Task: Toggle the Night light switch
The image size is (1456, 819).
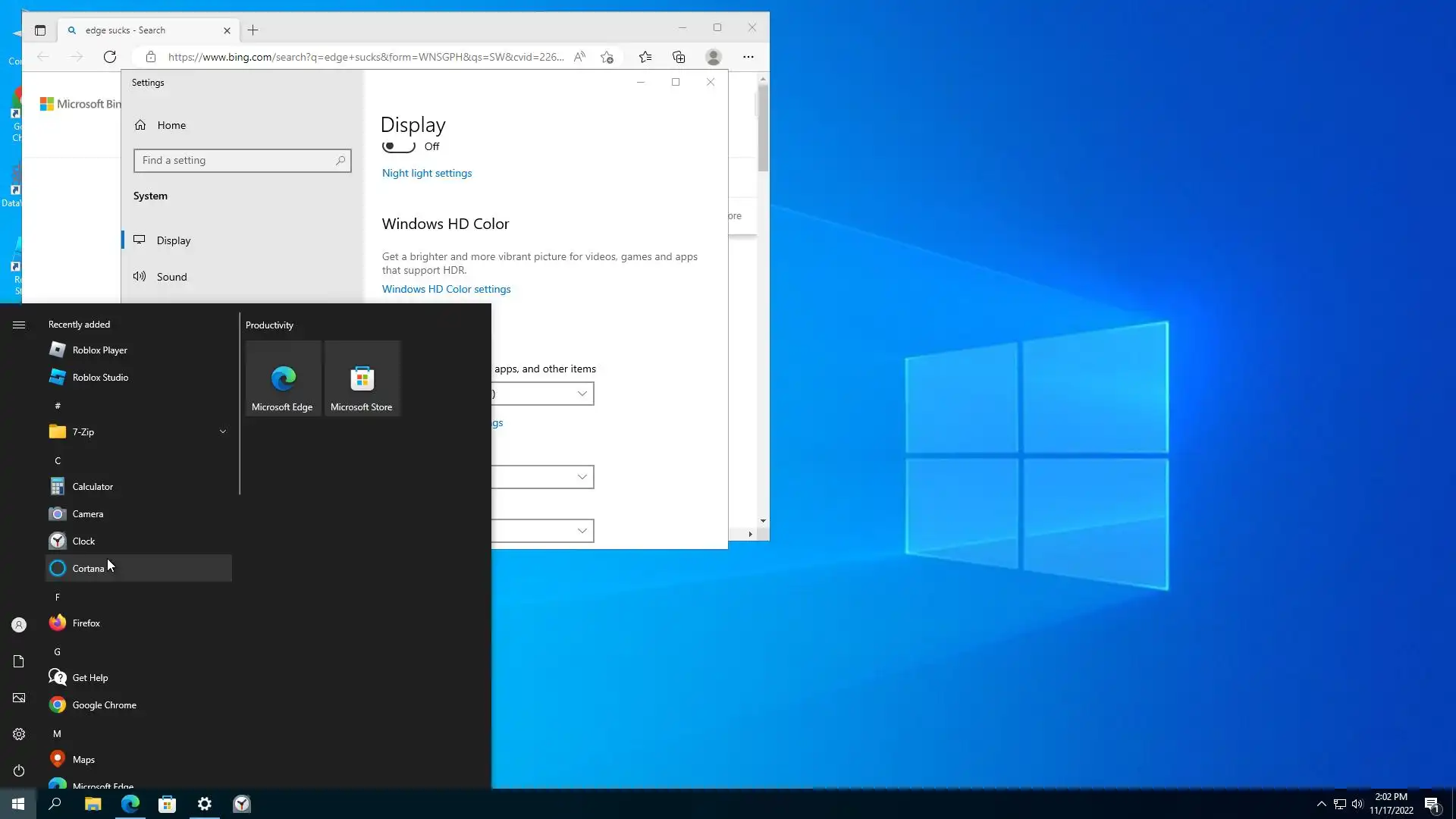Action: (398, 146)
